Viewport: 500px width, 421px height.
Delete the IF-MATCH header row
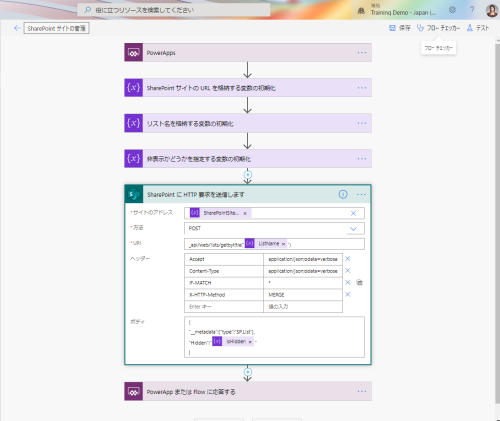point(347,282)
